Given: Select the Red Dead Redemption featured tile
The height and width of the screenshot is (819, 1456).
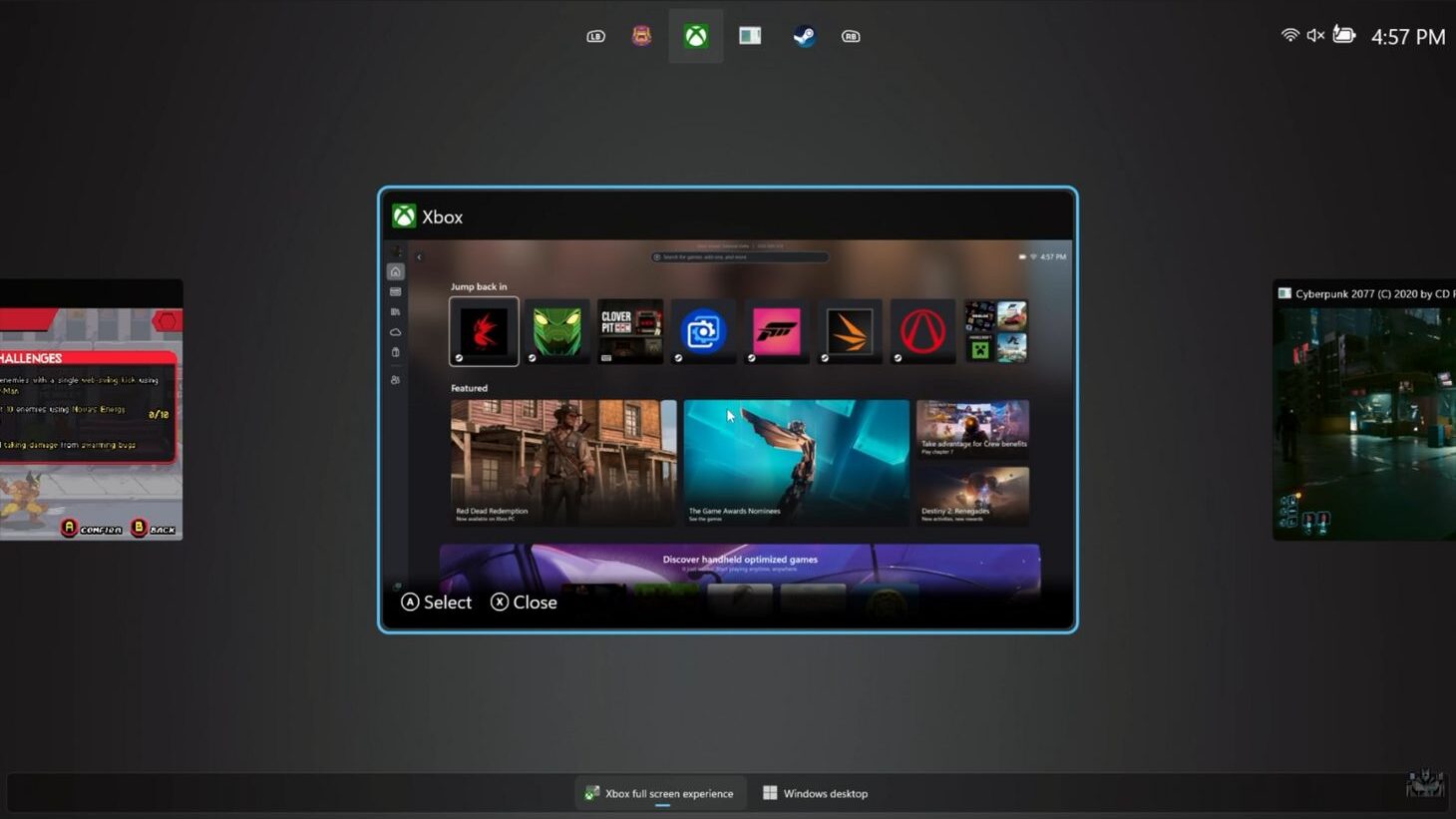Looking at the screenshot, I should (562, 461).
